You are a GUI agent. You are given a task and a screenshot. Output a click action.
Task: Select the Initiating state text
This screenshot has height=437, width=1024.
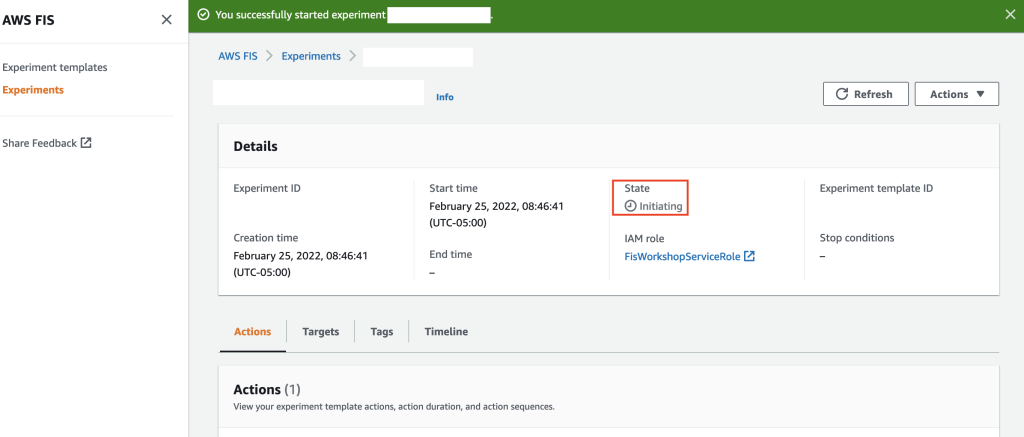tap(661, 206)
